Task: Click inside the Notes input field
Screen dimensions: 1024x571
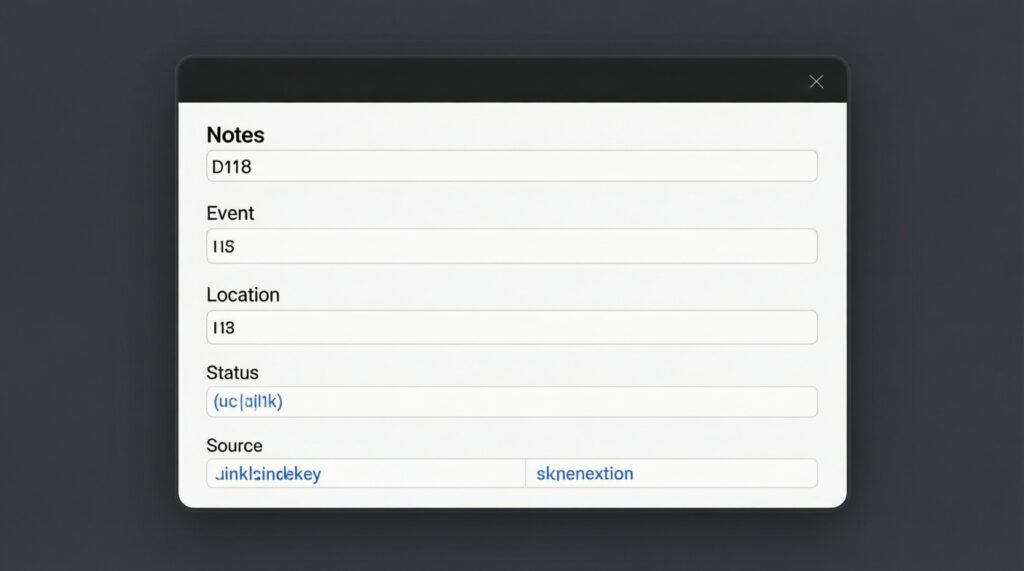Action: coord(511,166)
